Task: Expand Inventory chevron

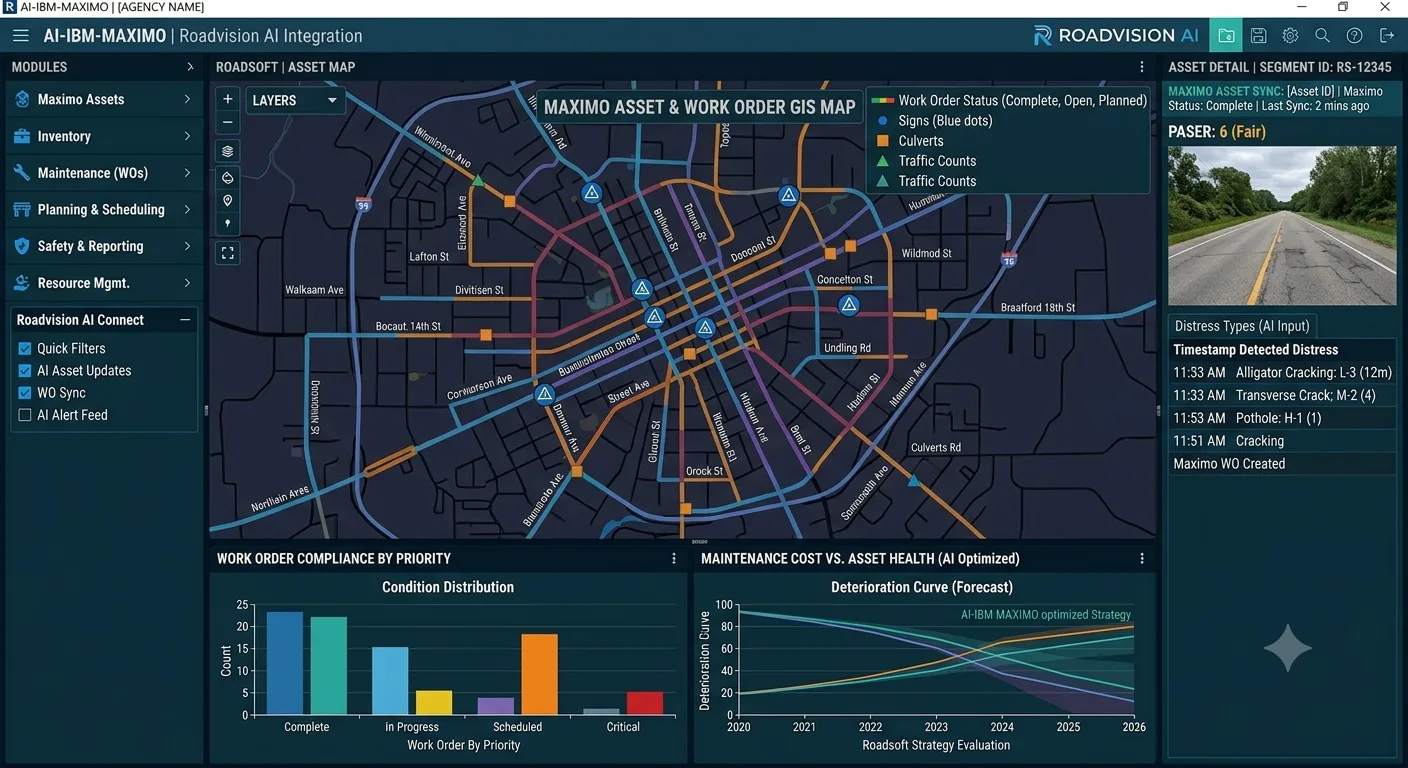Action: tap(187, 136)
